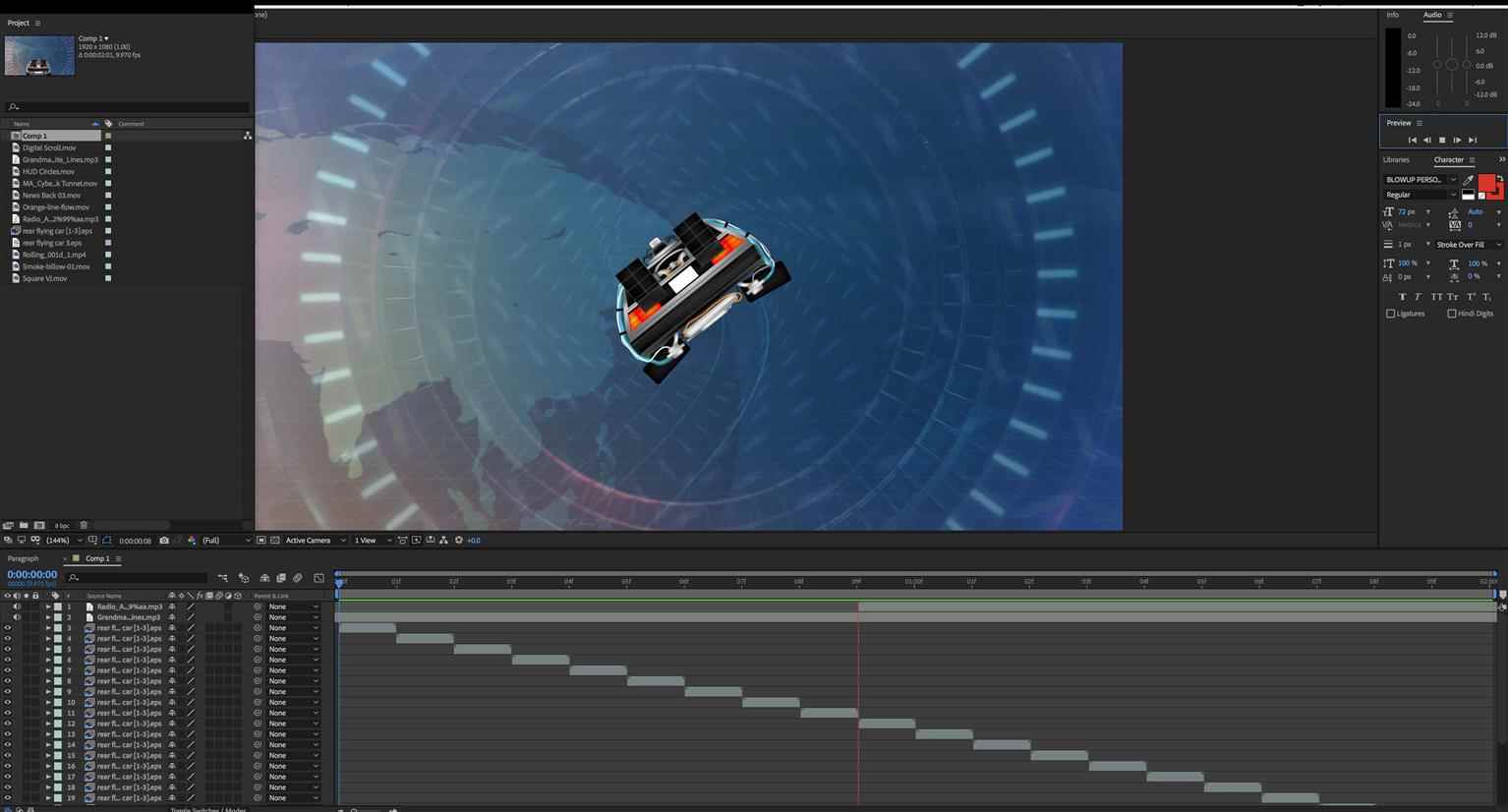Hide layer 3 using its eye icon

(8, 628)
